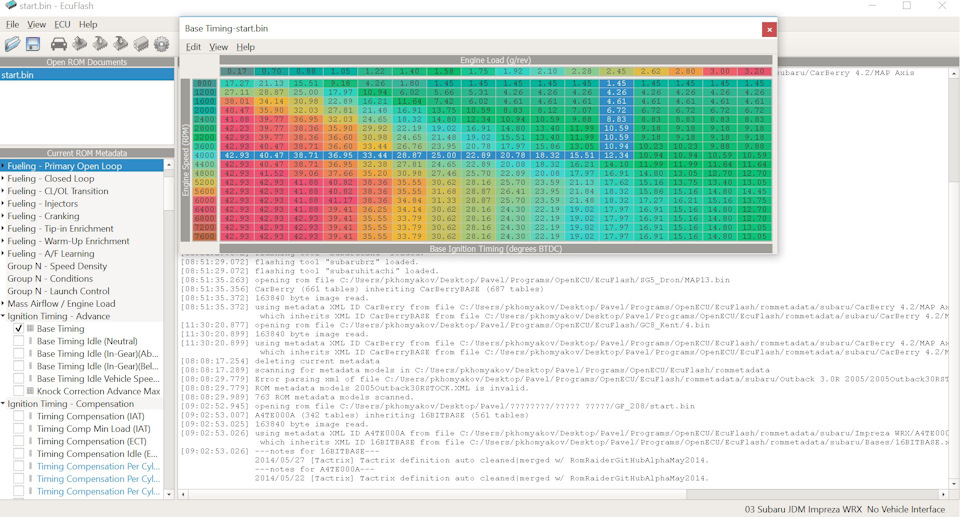Collapse the Ignition Timing - Compensation group
960x517 pixels.
pyautogui.click(x=3, y=404)
